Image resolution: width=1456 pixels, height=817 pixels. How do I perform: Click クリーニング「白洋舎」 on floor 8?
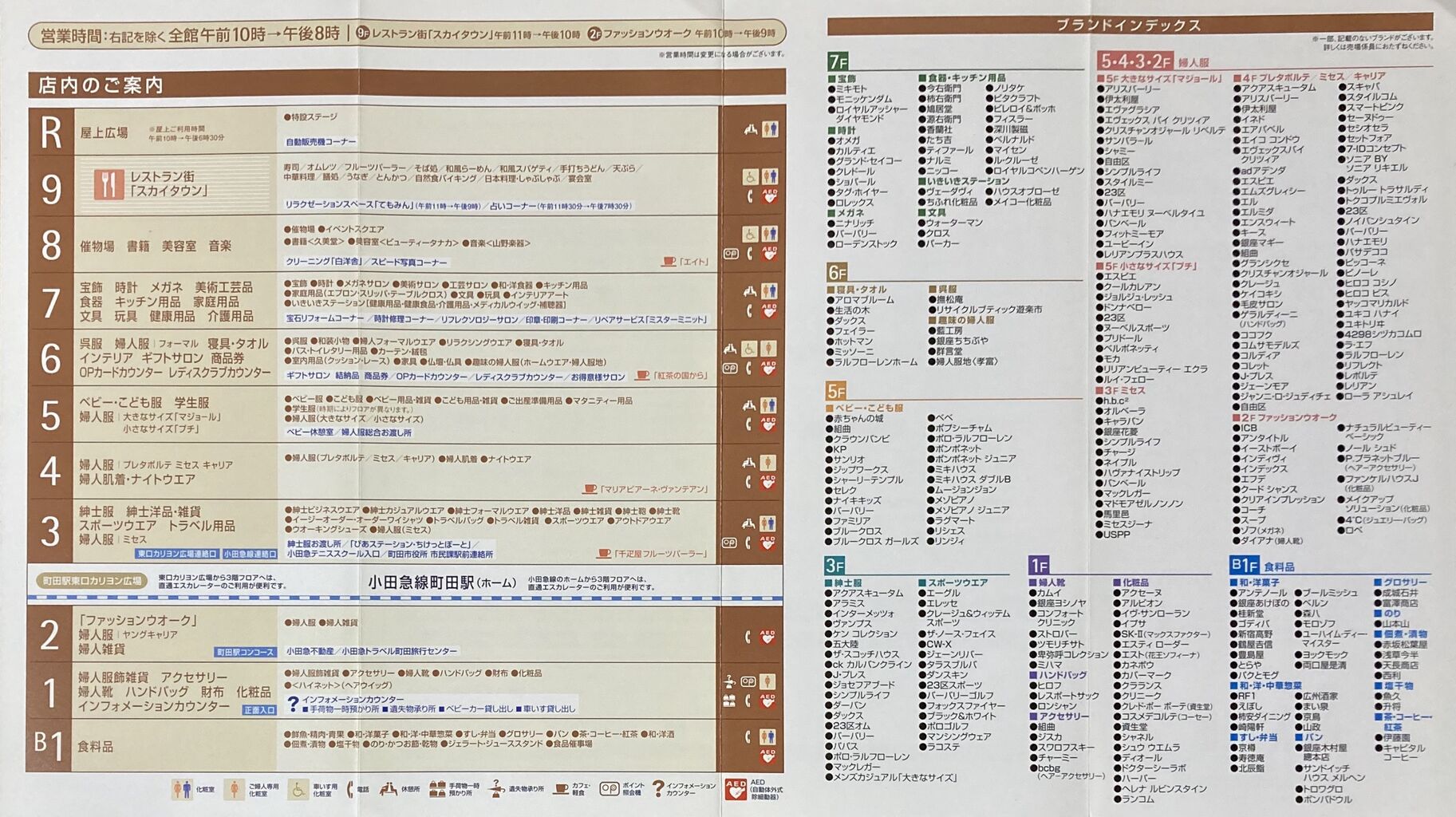tap(323, 262)
